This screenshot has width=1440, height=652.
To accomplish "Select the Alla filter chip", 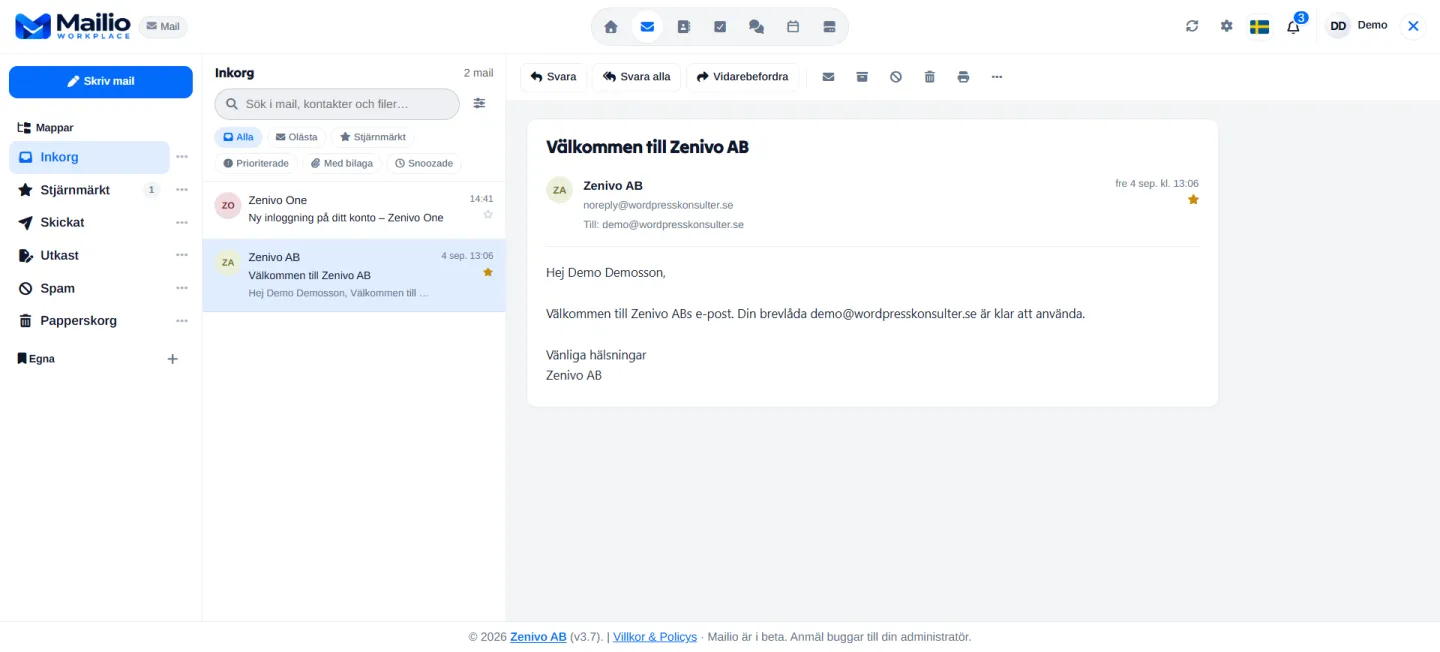I will tap(238, 137).
